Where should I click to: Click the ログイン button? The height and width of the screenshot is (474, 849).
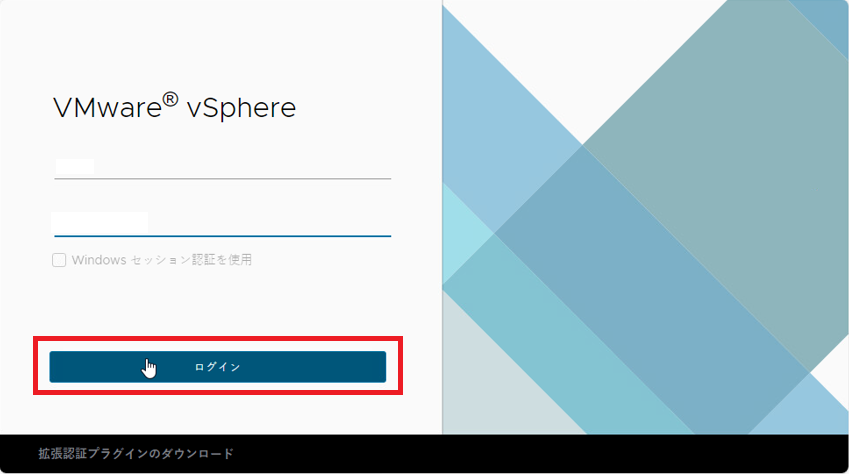click(218, 367)
